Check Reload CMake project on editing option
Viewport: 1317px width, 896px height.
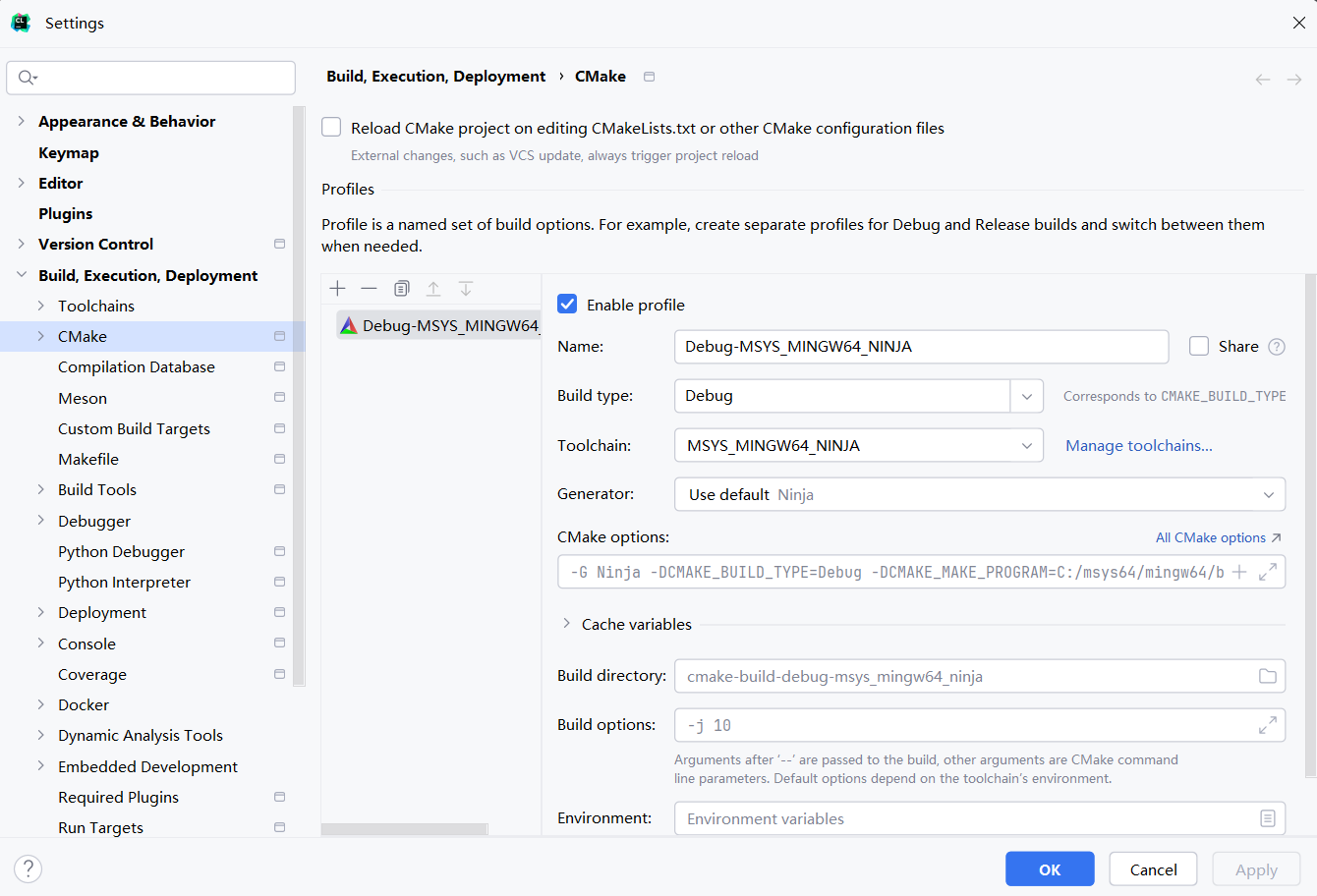pyautogui.click(x=332, y=128)
